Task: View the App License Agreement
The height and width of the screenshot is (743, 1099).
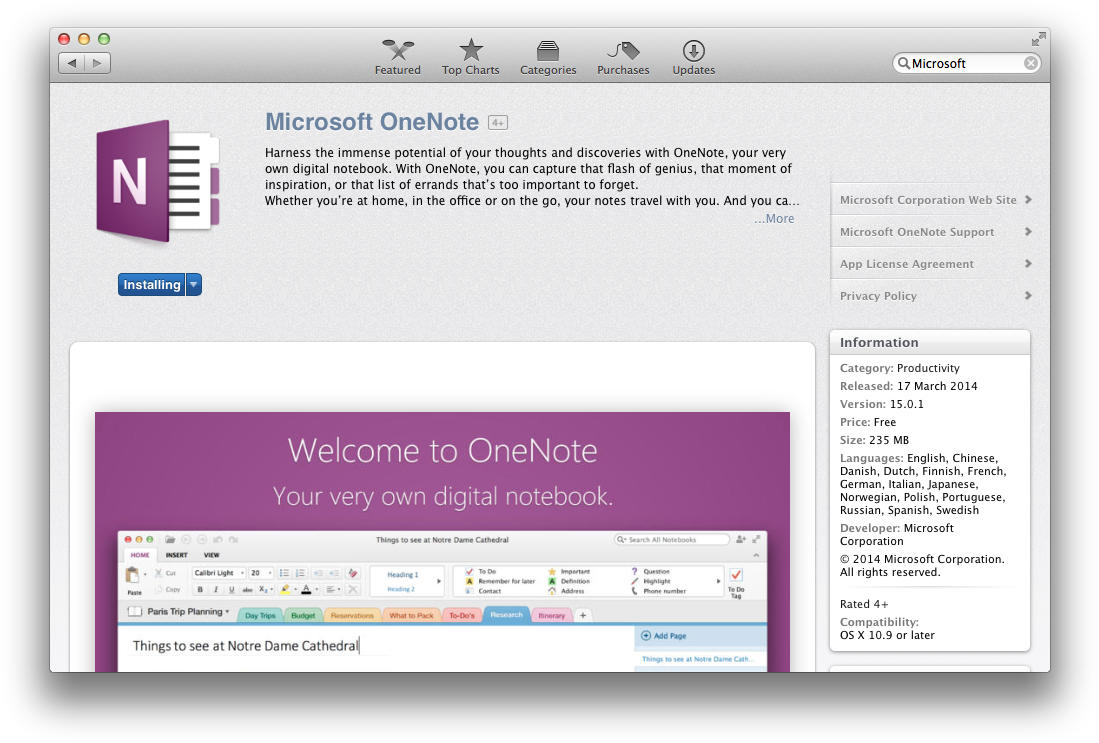Action: tap(907, 264)
